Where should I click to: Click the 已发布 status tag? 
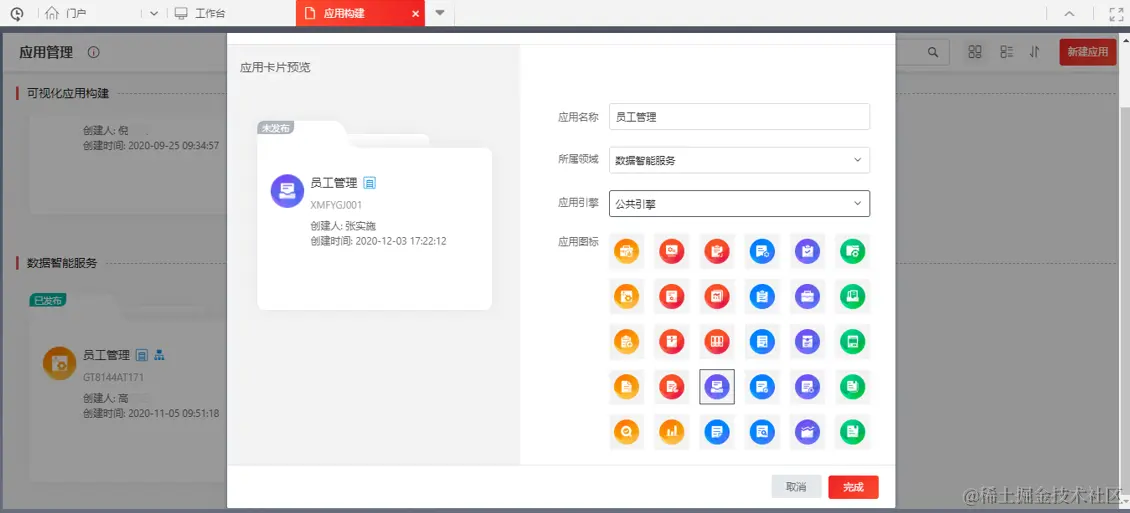click(48, 300)
